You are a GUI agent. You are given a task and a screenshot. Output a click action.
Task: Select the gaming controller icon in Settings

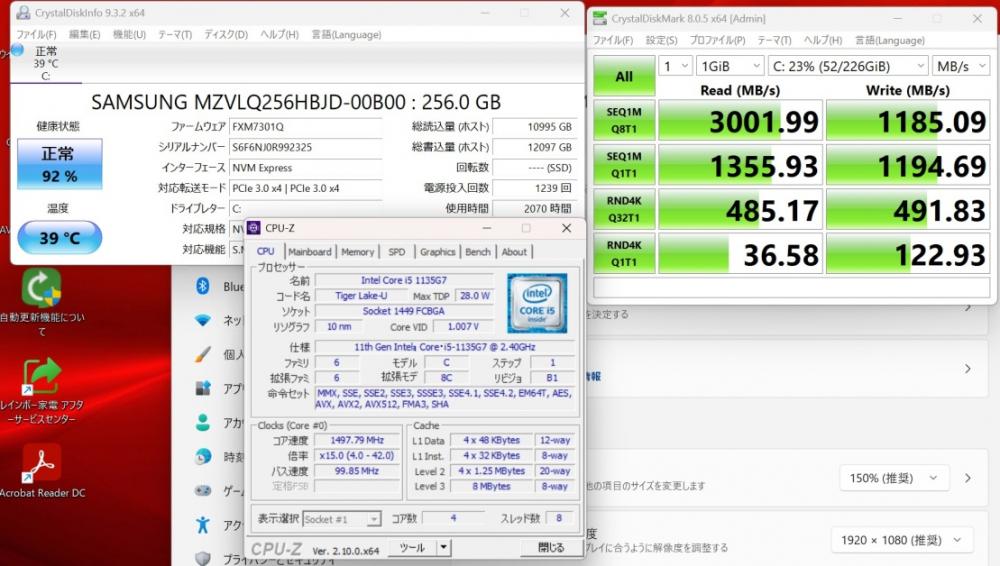[x=203, y=490]
